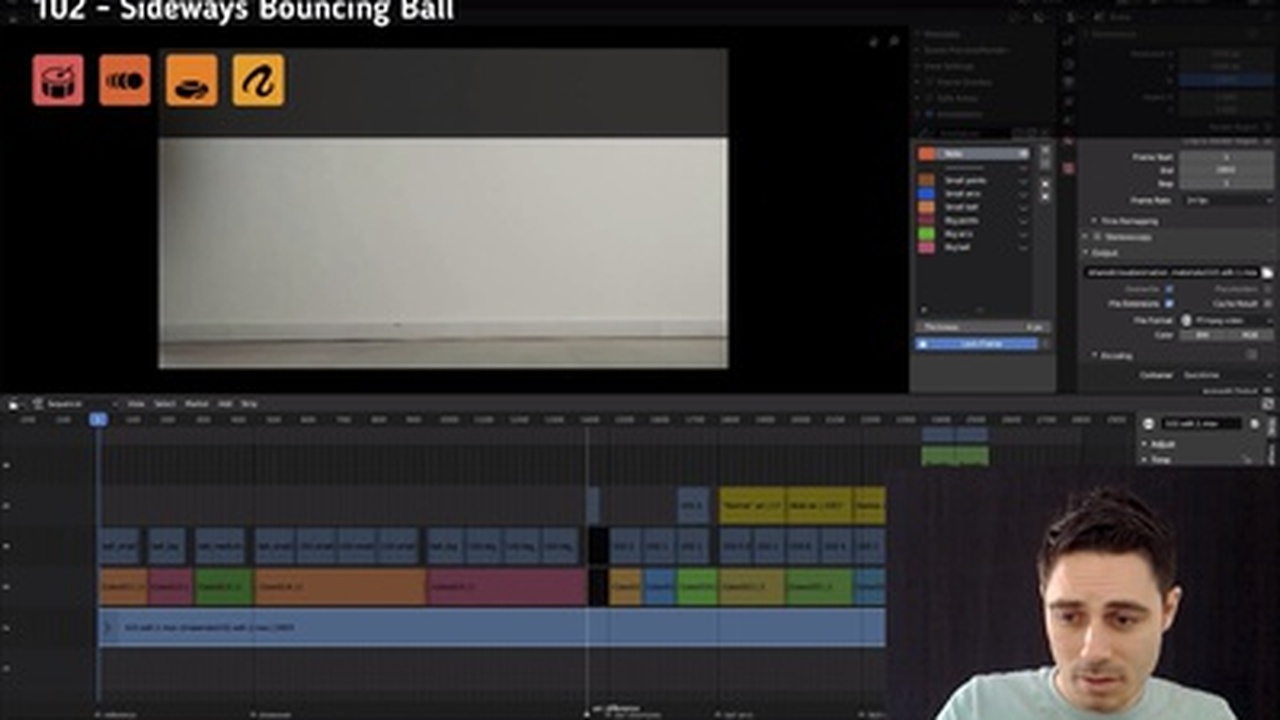Open the output path folder browser

coord(1267,272)
